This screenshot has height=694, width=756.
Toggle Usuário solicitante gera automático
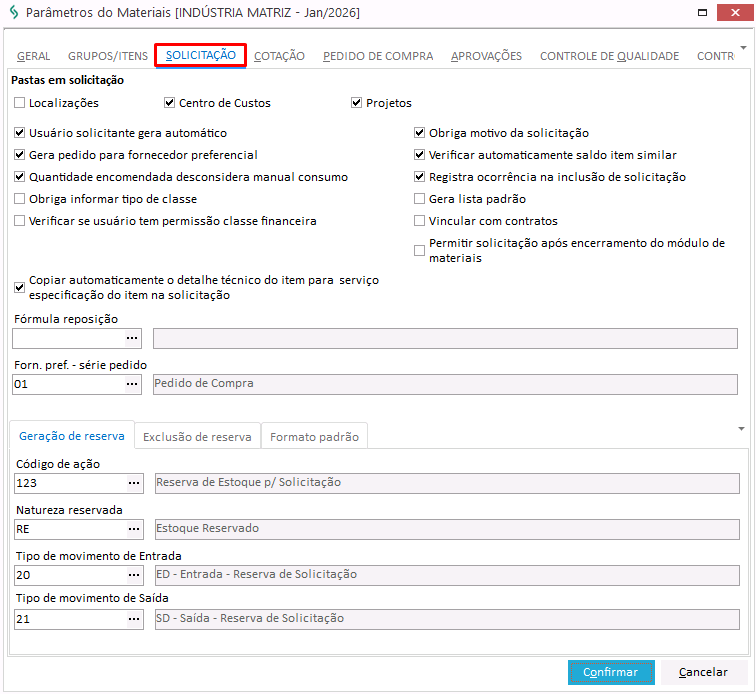pyautogui.click(x=19, y=133)
